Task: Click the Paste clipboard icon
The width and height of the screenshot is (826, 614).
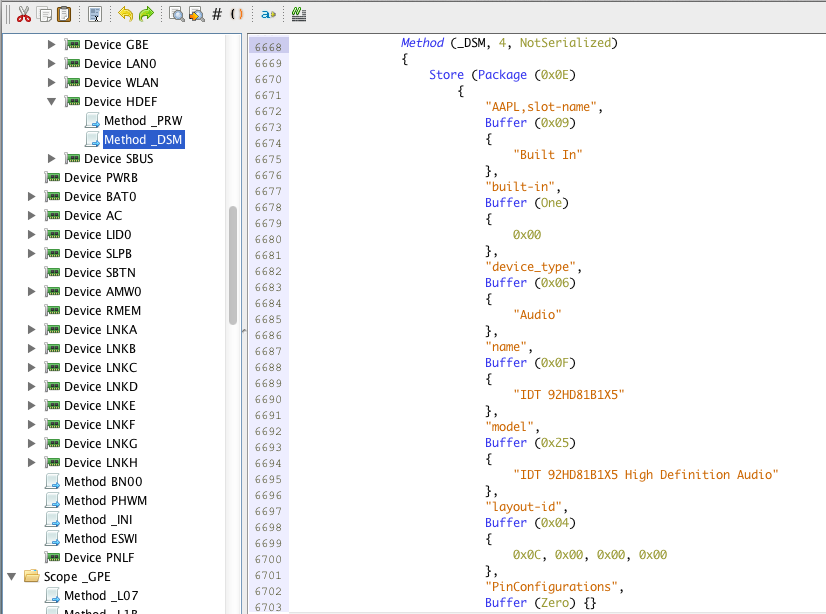Action: [x=64, y=14]
